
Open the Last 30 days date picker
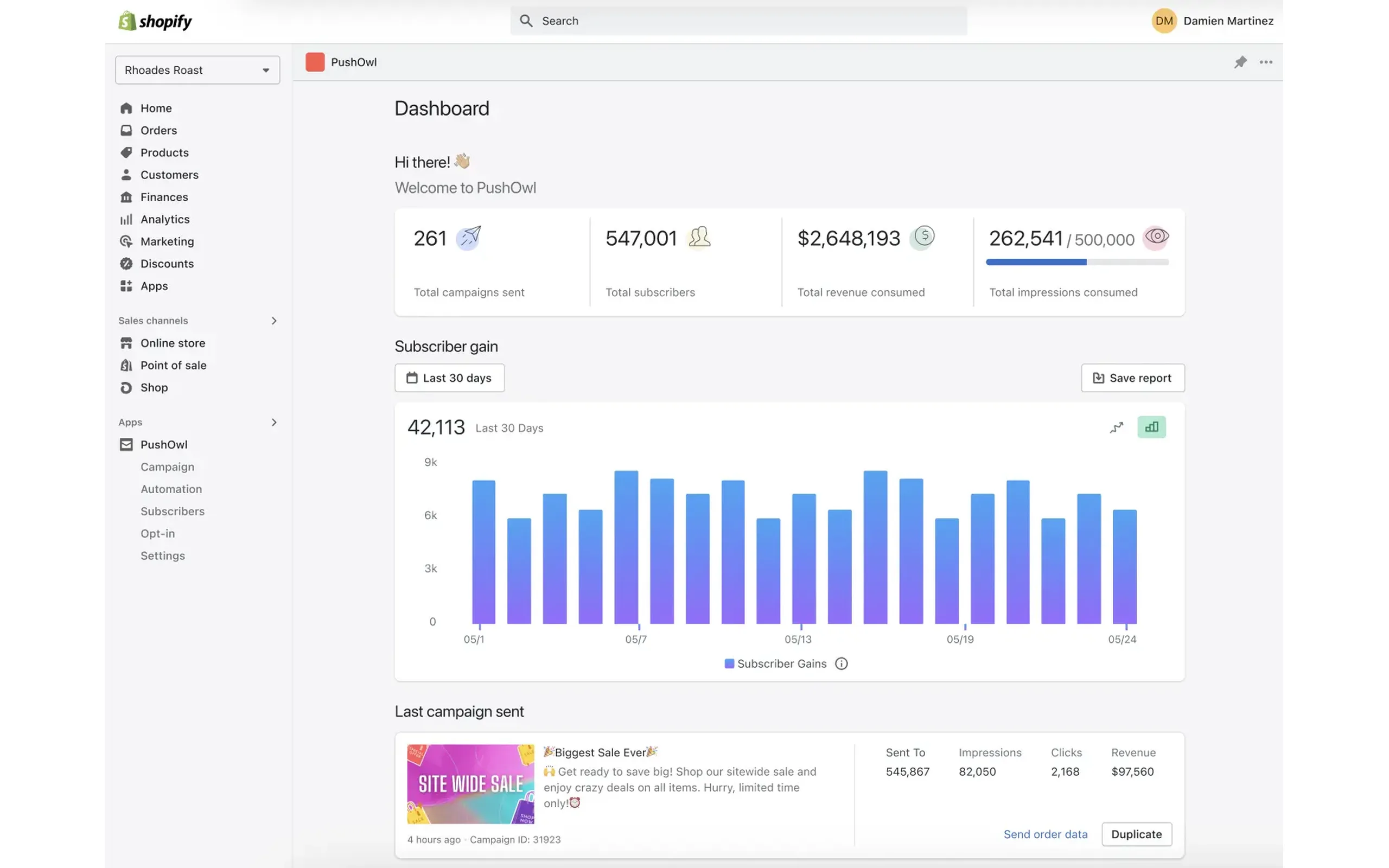[449, 378]
